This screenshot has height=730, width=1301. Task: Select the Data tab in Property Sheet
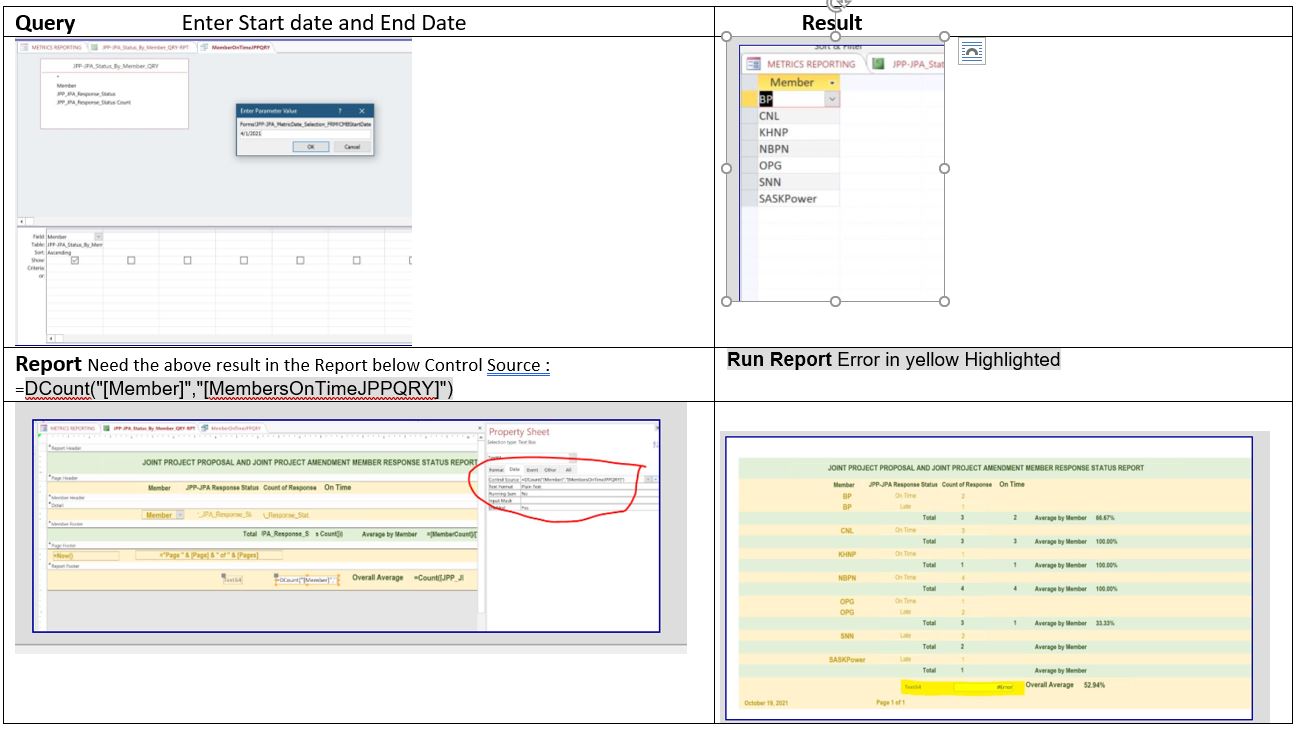point(514,469)
